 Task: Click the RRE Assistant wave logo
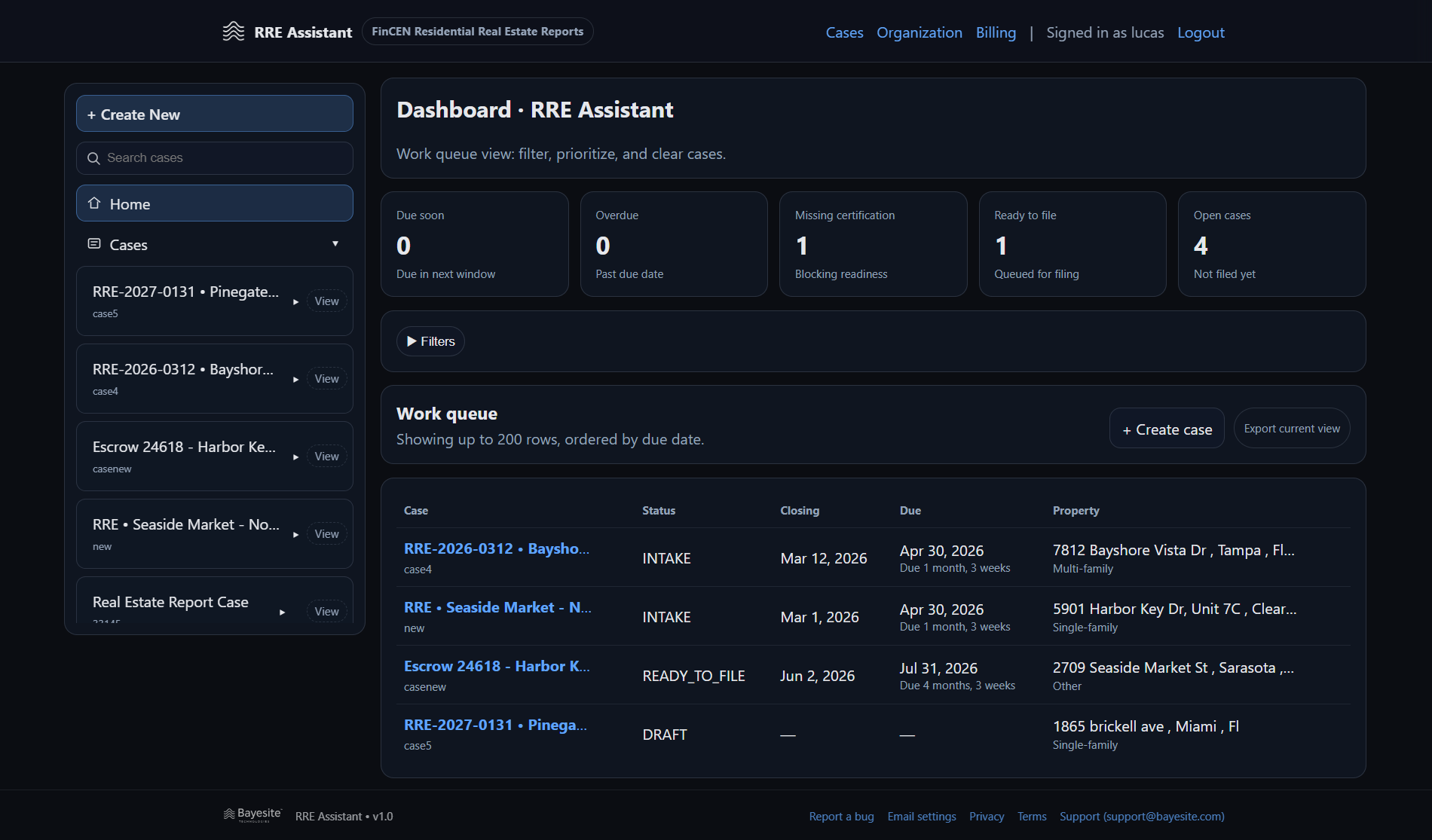pos(233,32)
